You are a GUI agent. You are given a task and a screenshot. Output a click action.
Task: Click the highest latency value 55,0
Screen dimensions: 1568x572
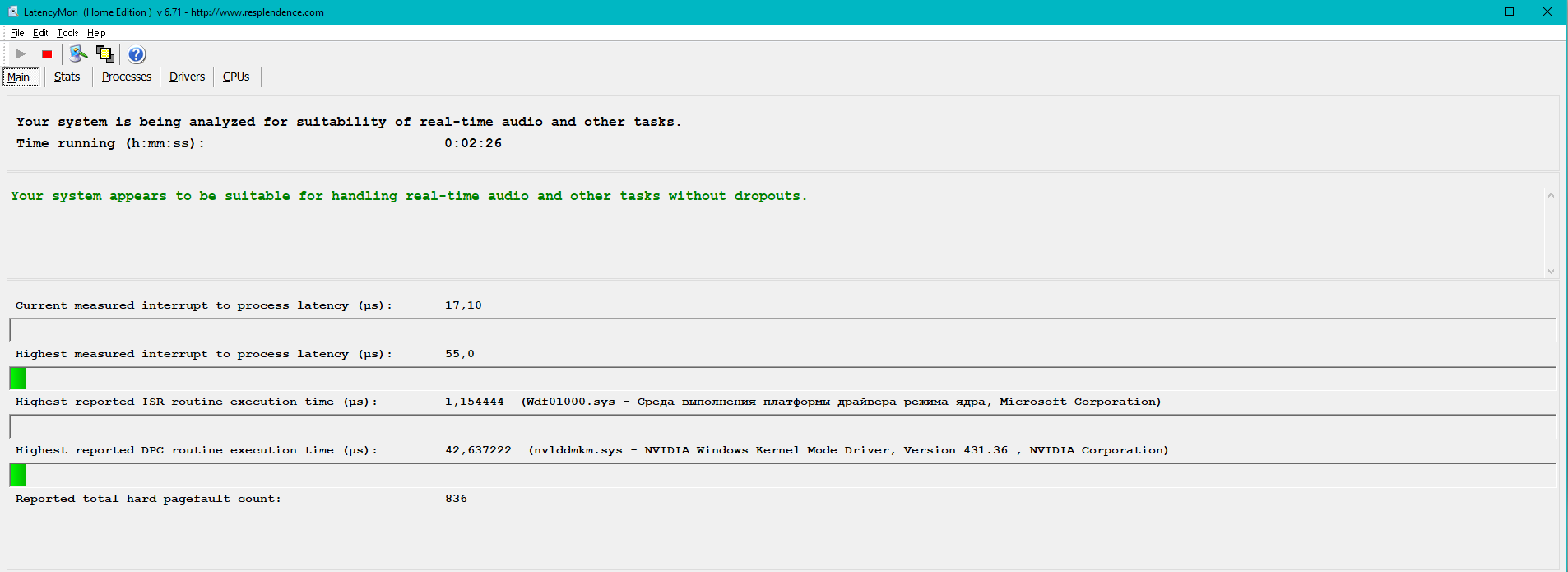tap(460, 354)
